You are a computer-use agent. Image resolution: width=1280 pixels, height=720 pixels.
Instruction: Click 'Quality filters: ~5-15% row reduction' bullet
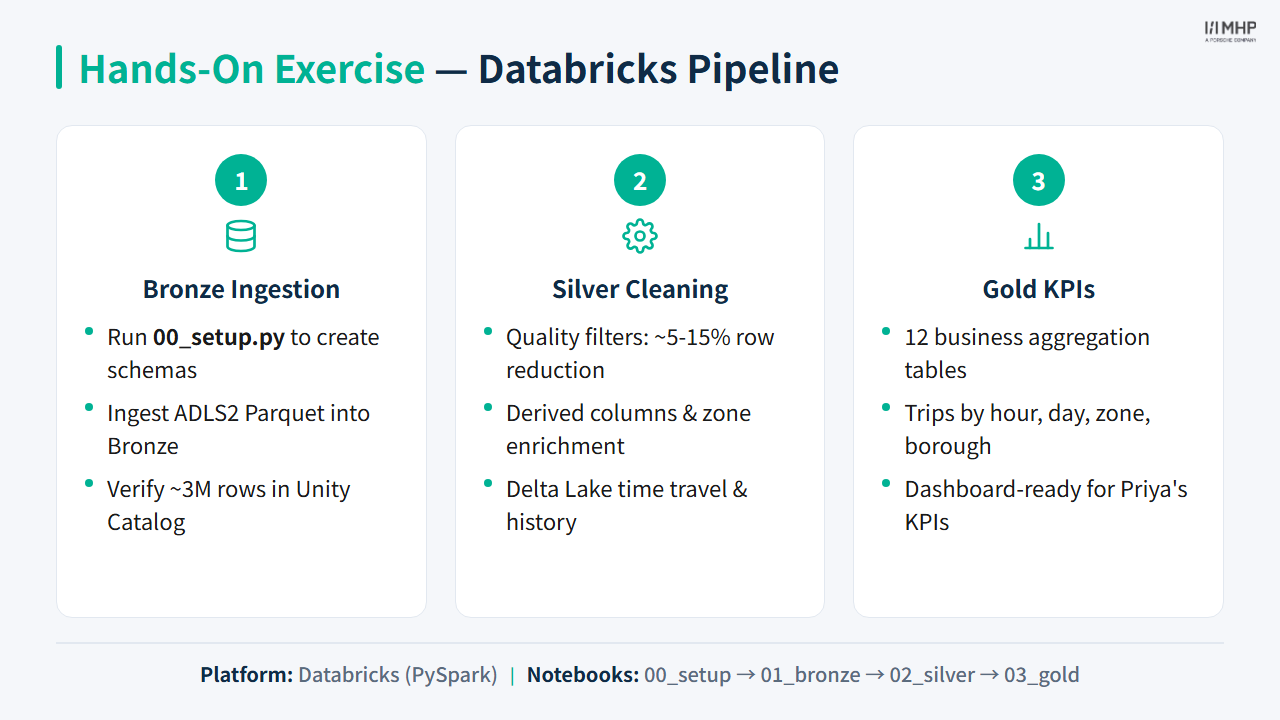[640, 353]
